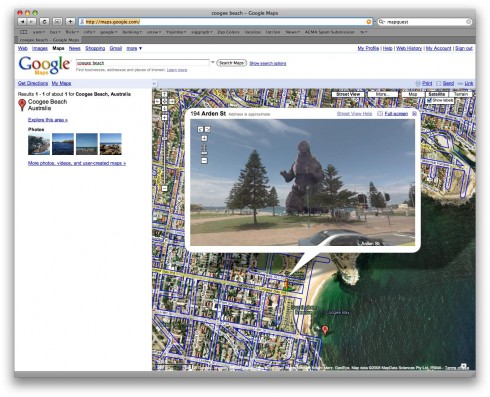The image size is (490, 397).
Task: Click the last Coogee Beach photo thumbnail
Action: [111, 144]
